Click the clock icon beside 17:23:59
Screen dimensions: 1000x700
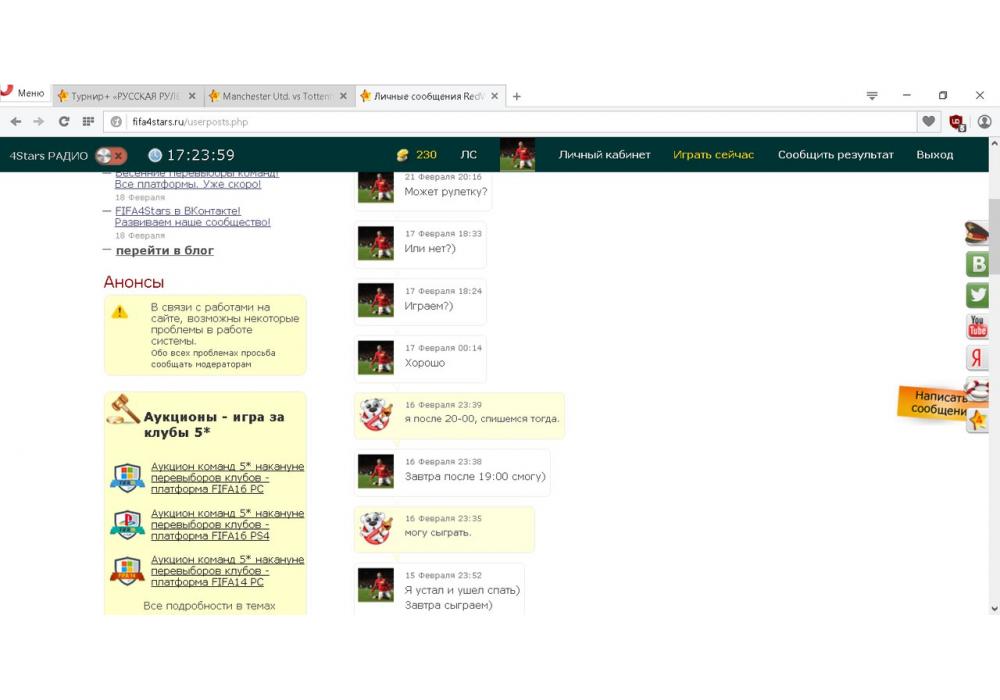[155, 155]
